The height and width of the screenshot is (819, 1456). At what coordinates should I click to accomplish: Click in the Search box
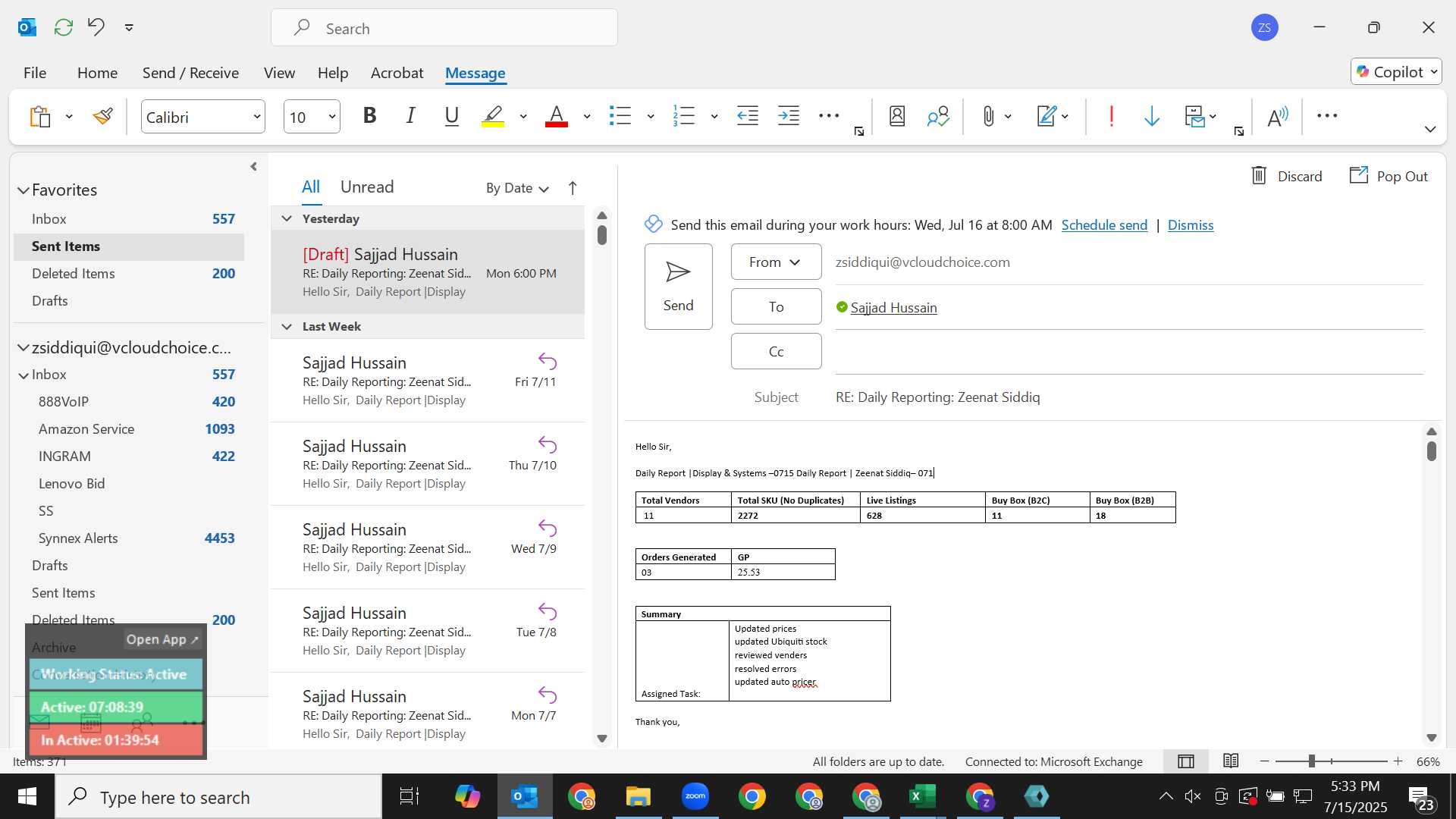tap(444, 28)
